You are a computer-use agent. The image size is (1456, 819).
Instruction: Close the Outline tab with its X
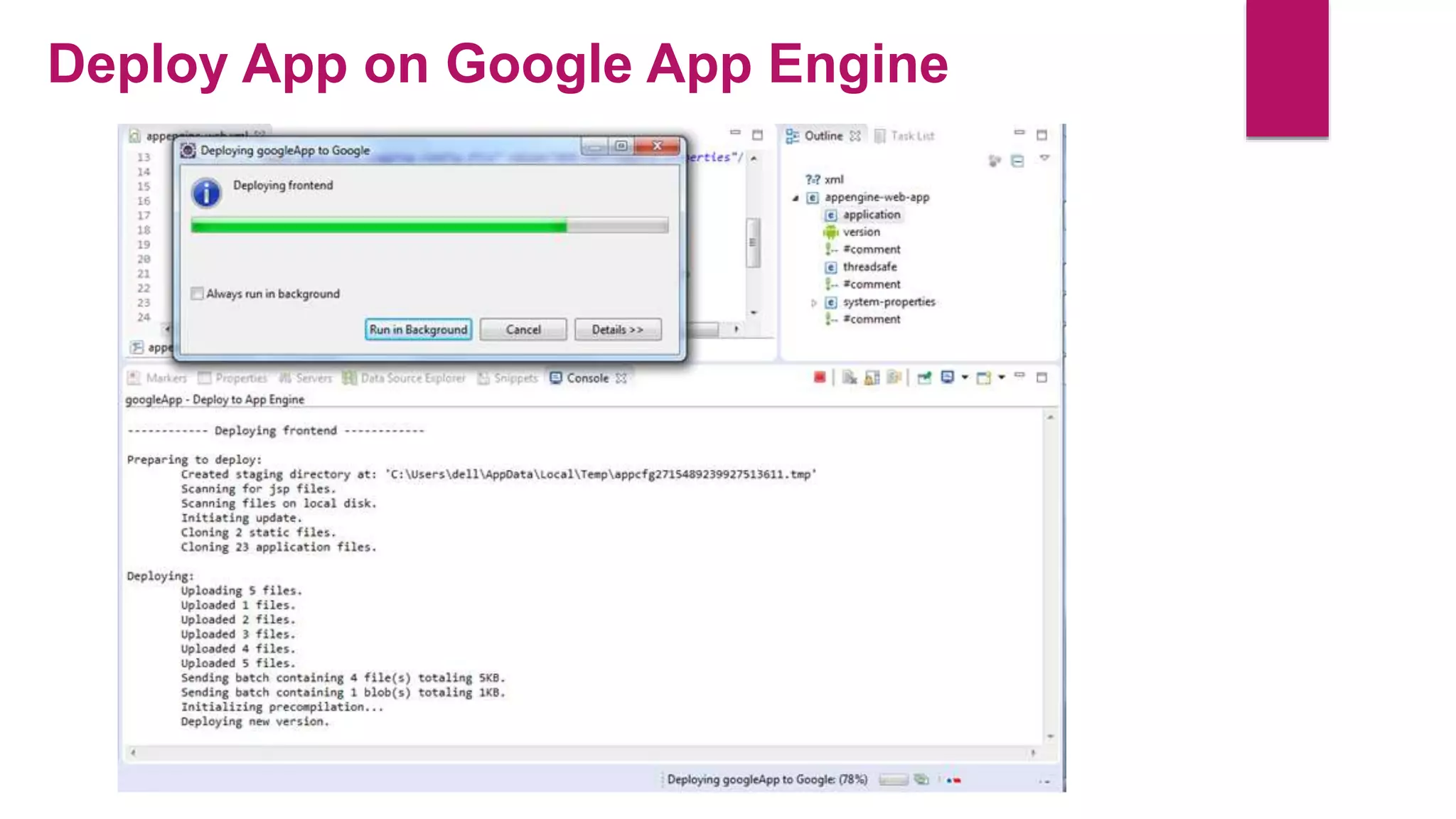pyautogui.click(x=855, y=136)
